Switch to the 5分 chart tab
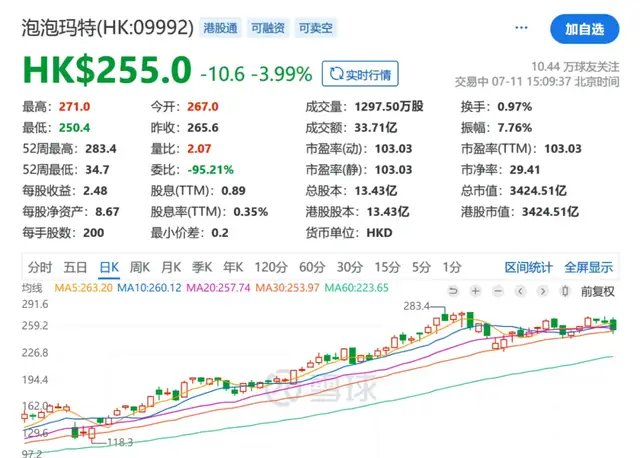 (x=421, y=267)
